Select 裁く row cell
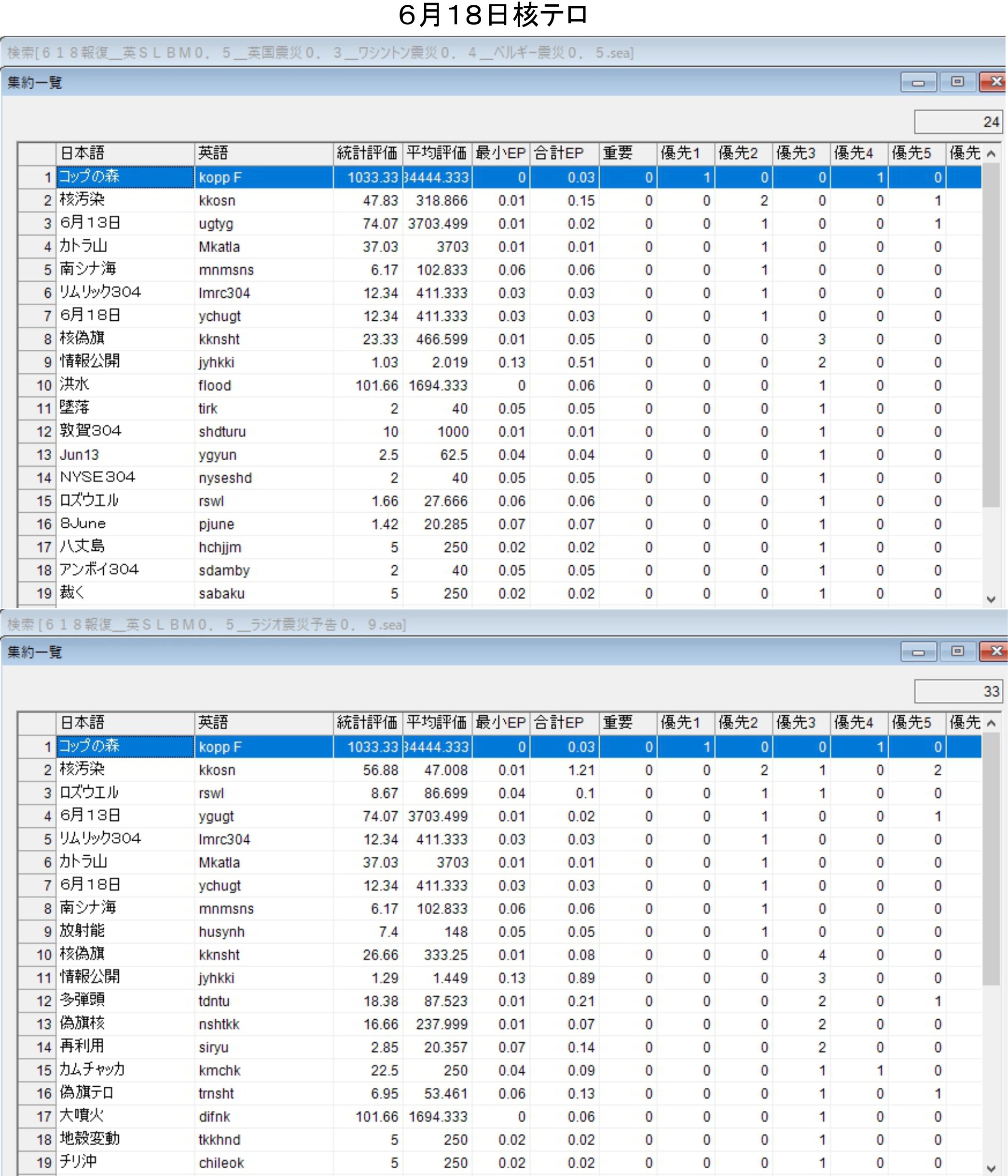This screenshot has height=1176, width=1008. coord(125,594)
